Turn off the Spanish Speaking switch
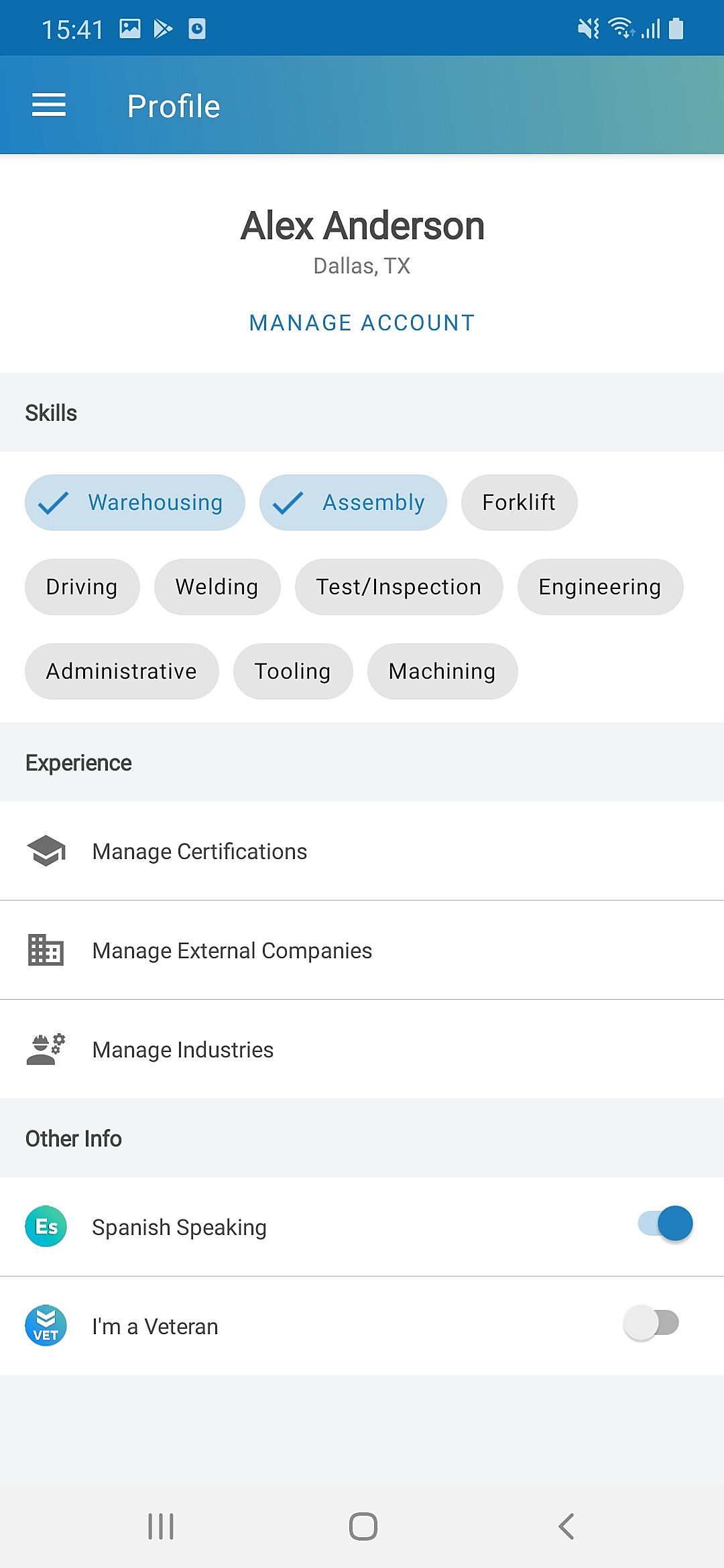 pyautogui.click(x=665, y=1224)
